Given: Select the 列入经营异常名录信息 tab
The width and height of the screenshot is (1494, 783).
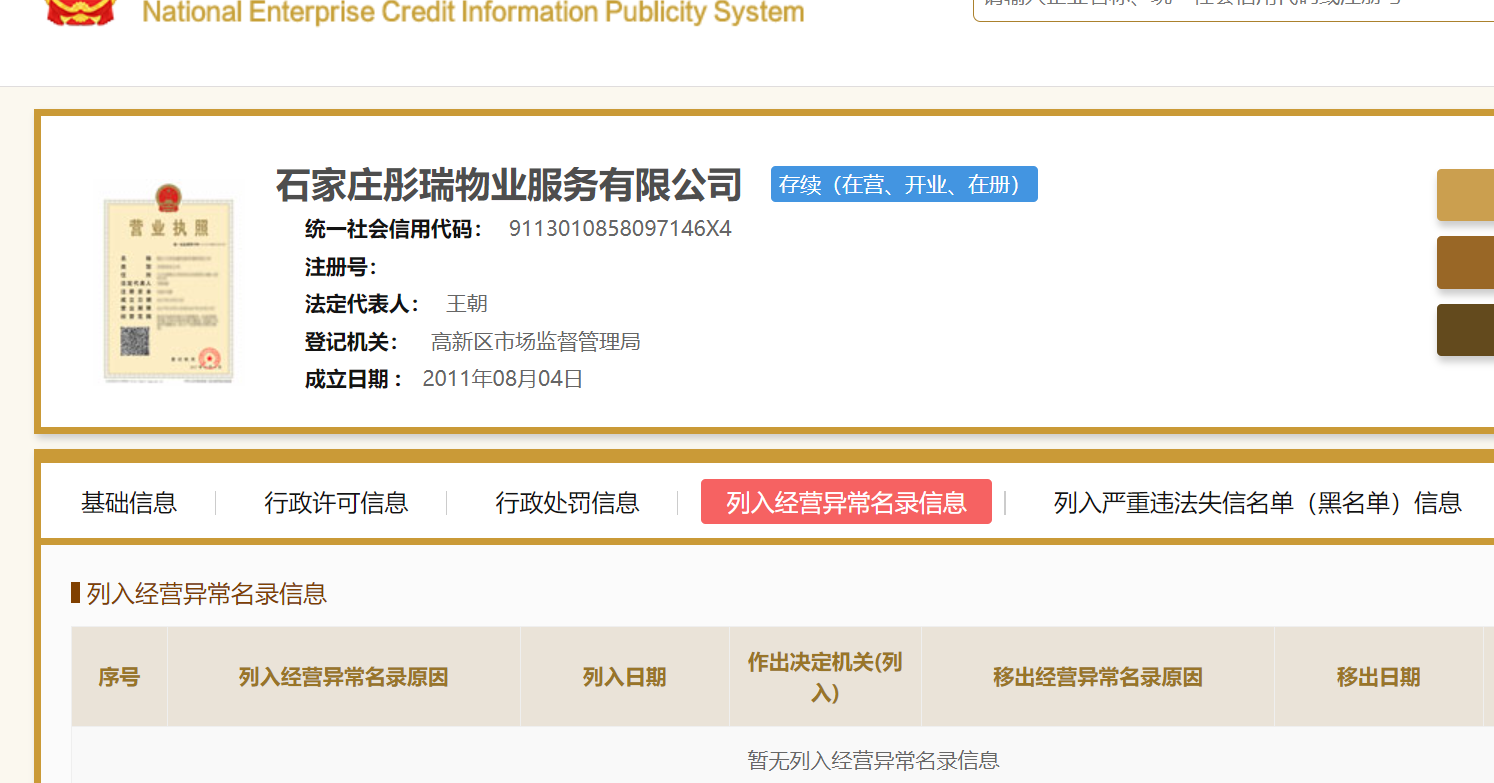Looking at the screenshot, I should [846, 502].
